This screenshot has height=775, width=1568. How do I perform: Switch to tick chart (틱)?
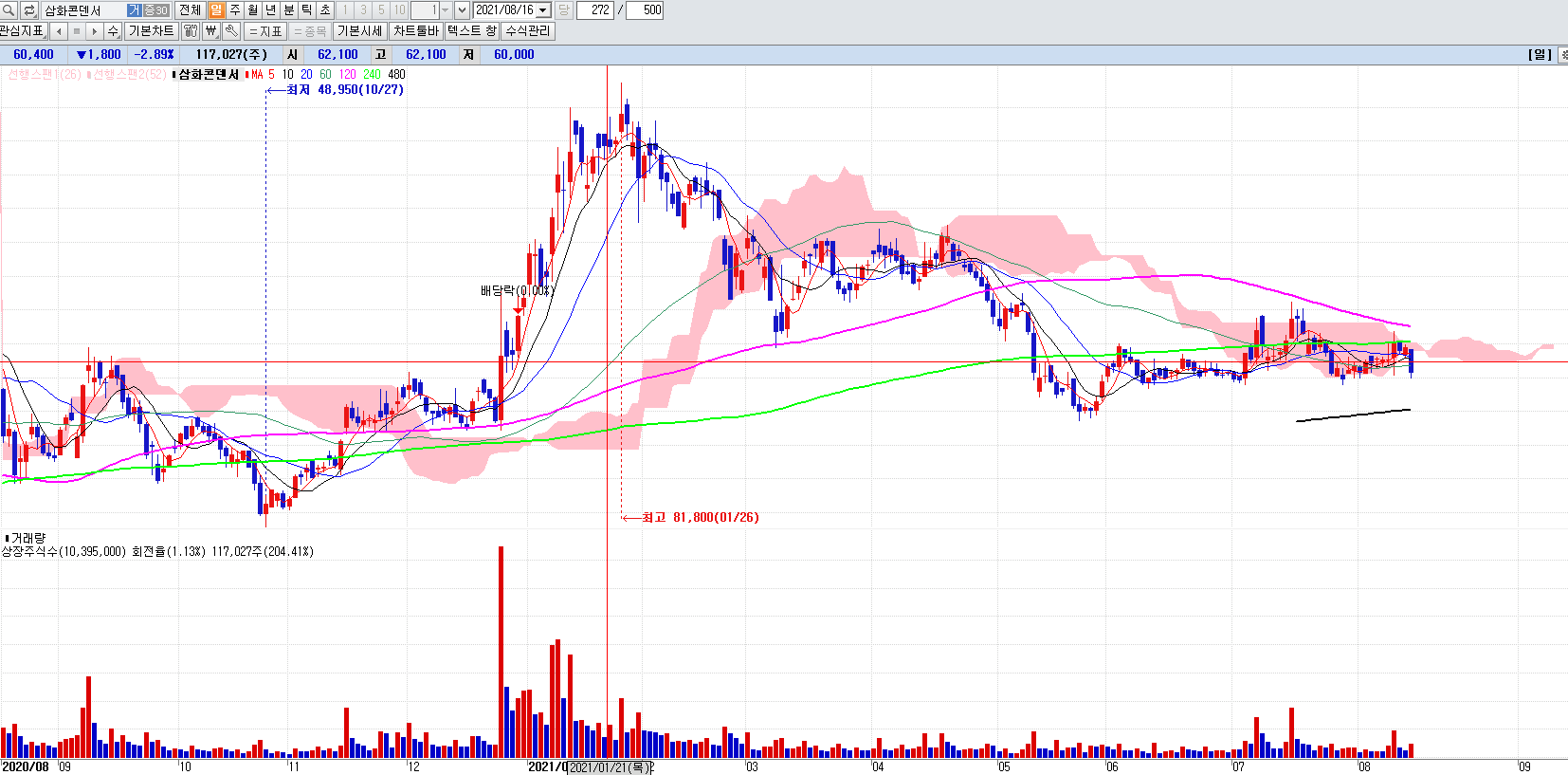pyautogui.click(x=306, y=10)
